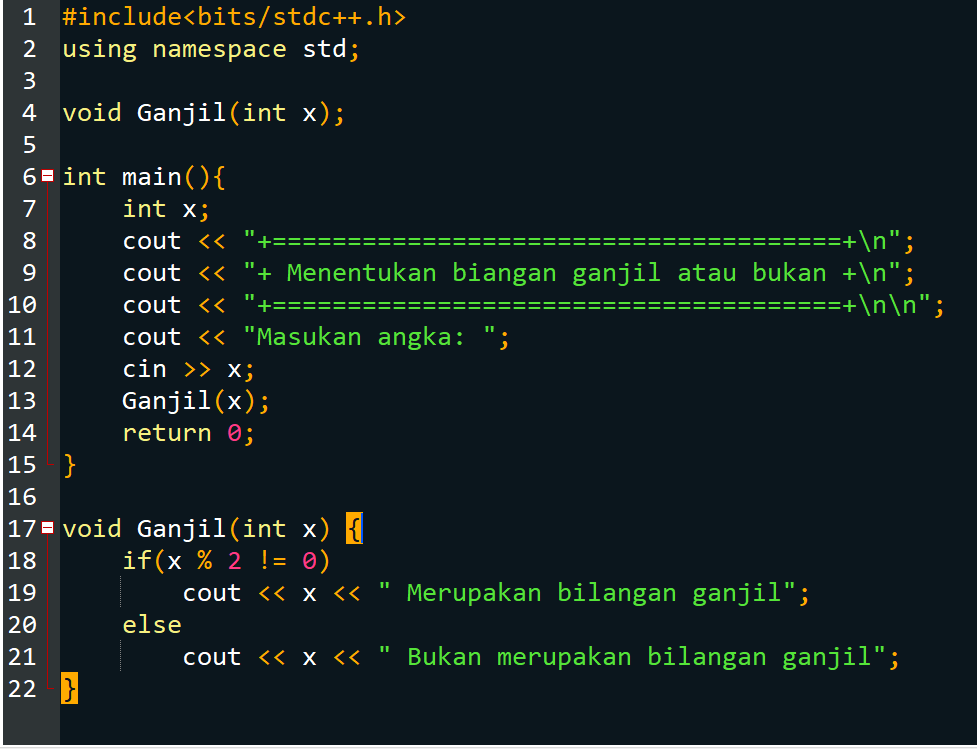Click the keyword namespace on line 2
The width and height of the screenshot is (977, 749).
[x=218, y=48]
